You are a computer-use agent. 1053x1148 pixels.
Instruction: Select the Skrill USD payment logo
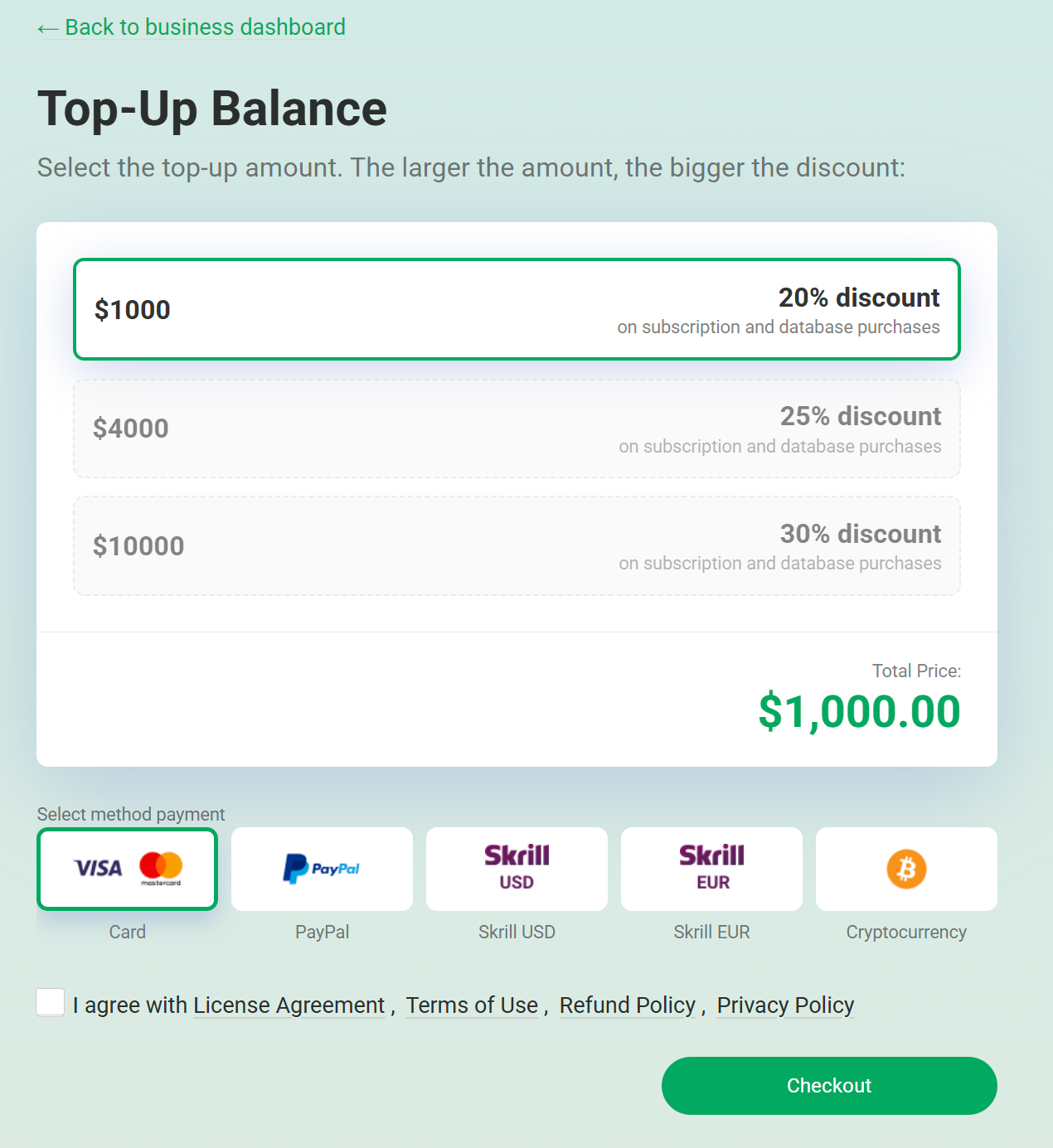point(517,869)
